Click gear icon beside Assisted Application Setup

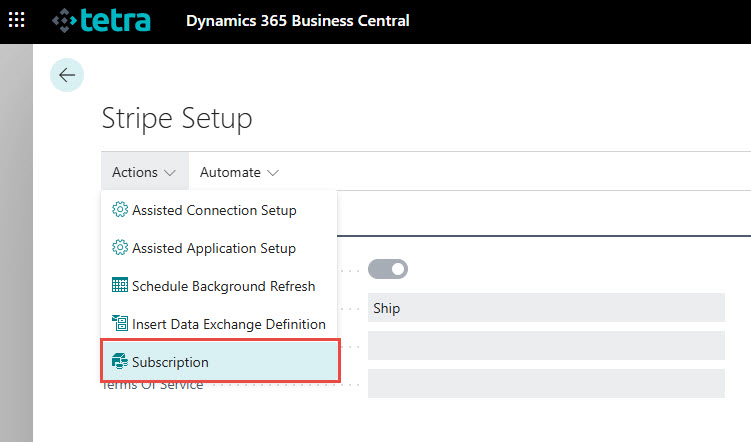click(120, 248)
